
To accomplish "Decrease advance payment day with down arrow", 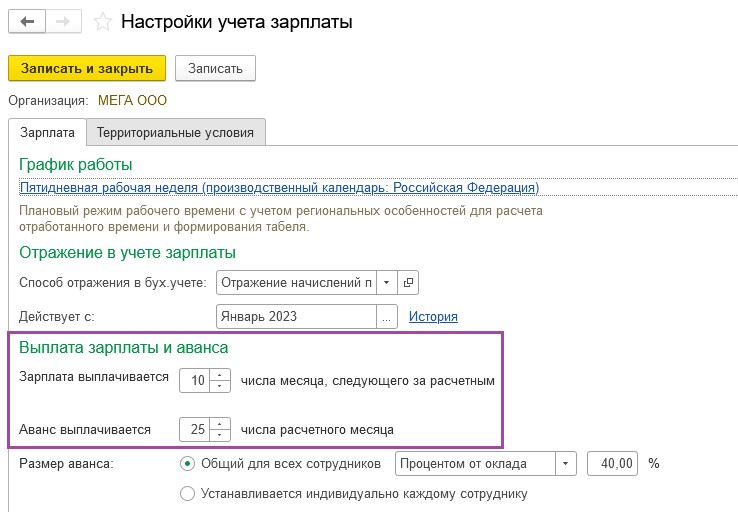I will coord(220,435).
